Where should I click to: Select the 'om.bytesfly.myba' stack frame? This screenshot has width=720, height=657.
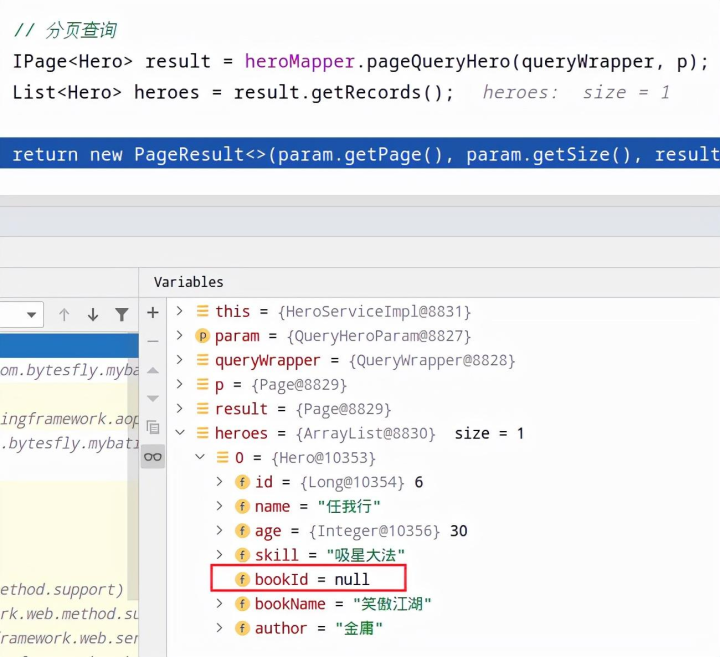69,370
